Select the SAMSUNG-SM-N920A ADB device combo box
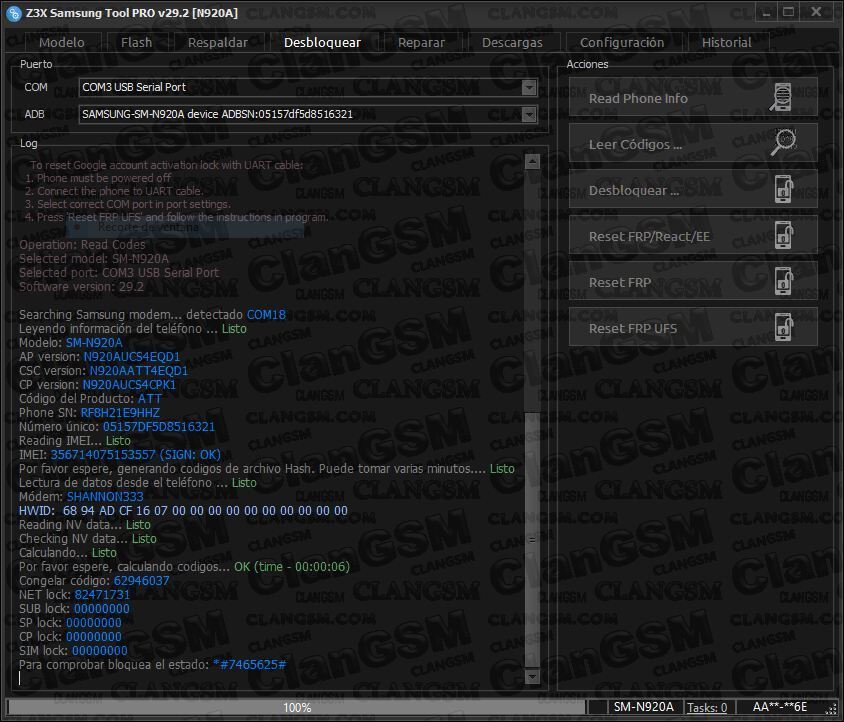 308,114
